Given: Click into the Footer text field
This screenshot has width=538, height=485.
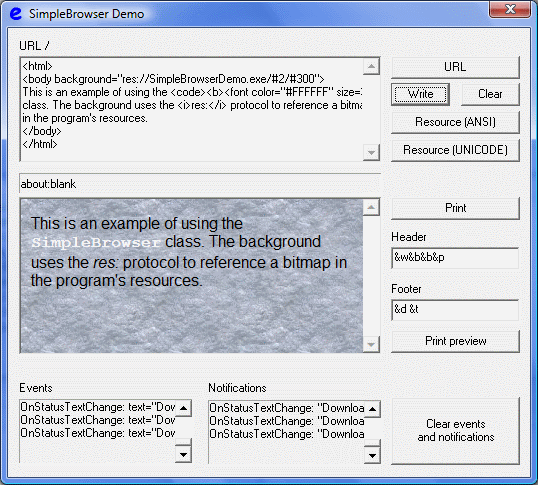Looking at the screenshot, I should point(455,310).
